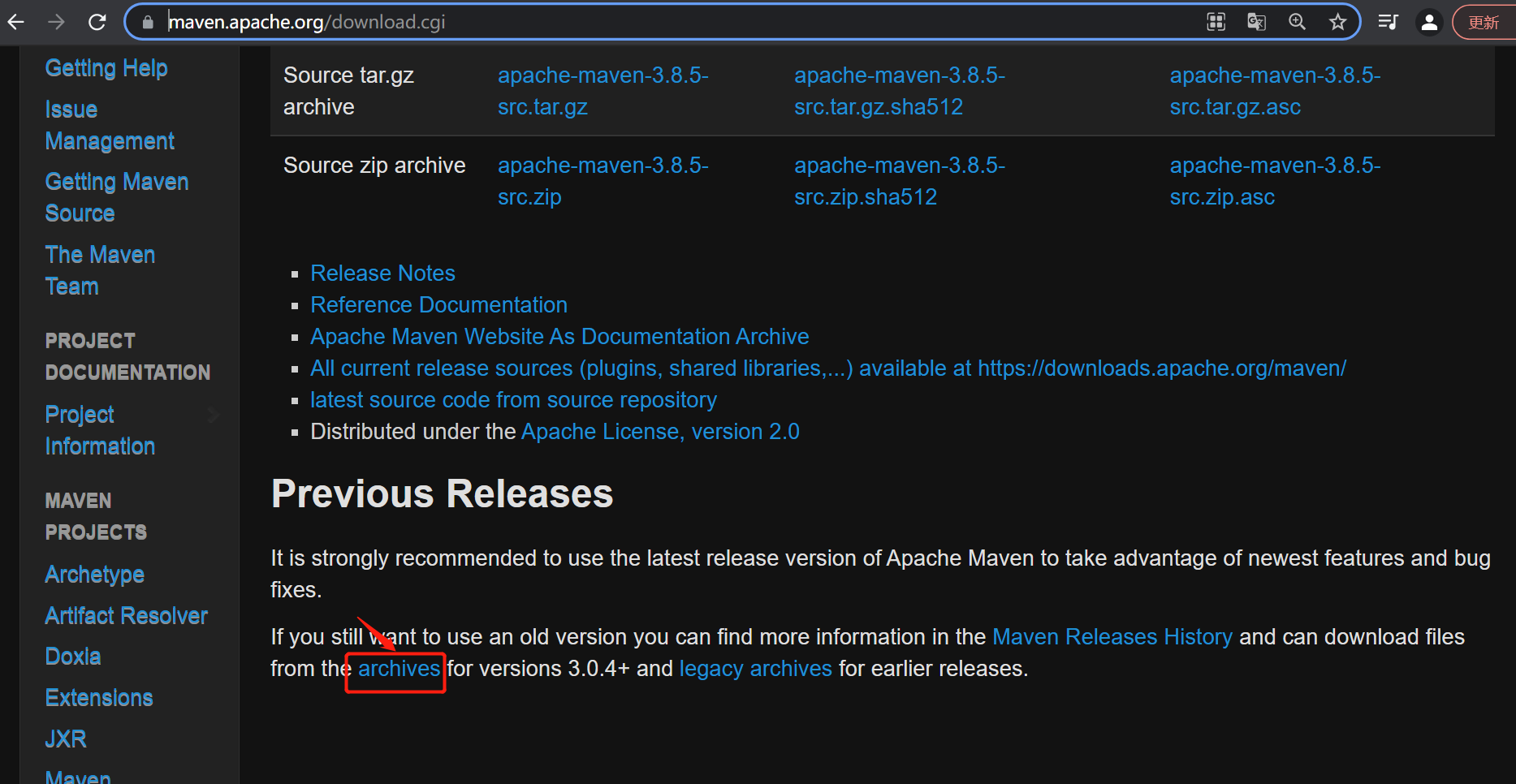Go back to the previous page
1516x784 pixels.
(16, 22)
